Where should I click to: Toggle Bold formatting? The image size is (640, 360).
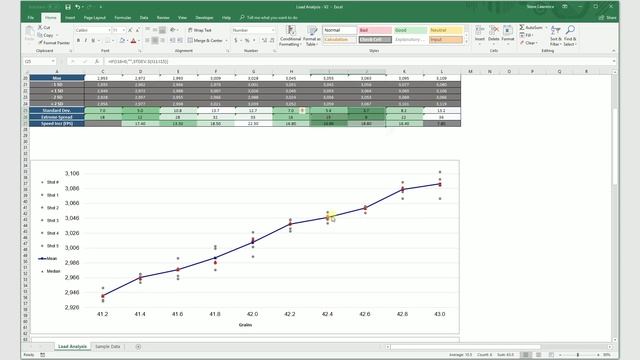click(78, 40)
